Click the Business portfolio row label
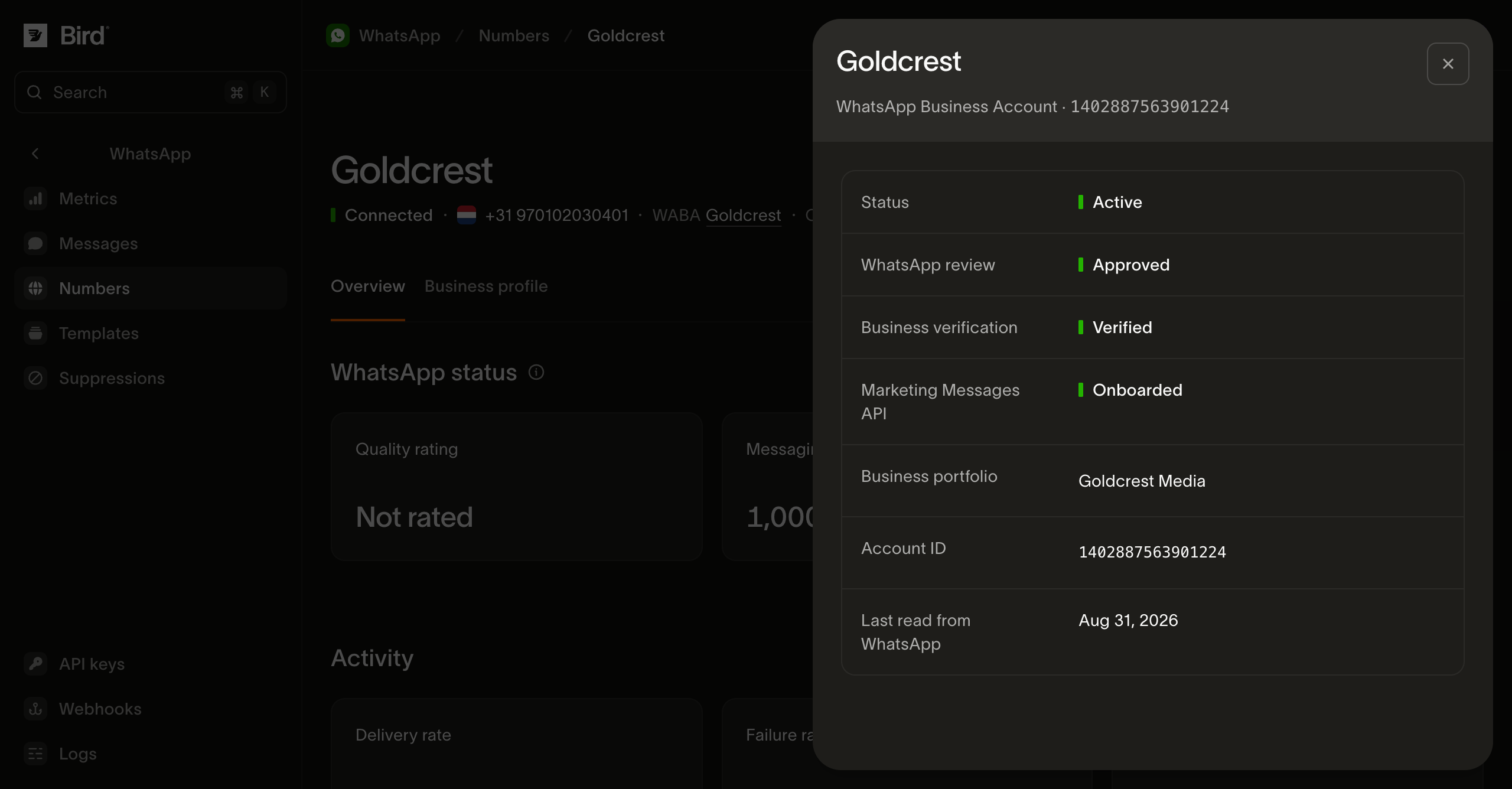Image resolution: width=1512 pixels, height=789 pixels. tap(929, 476)
